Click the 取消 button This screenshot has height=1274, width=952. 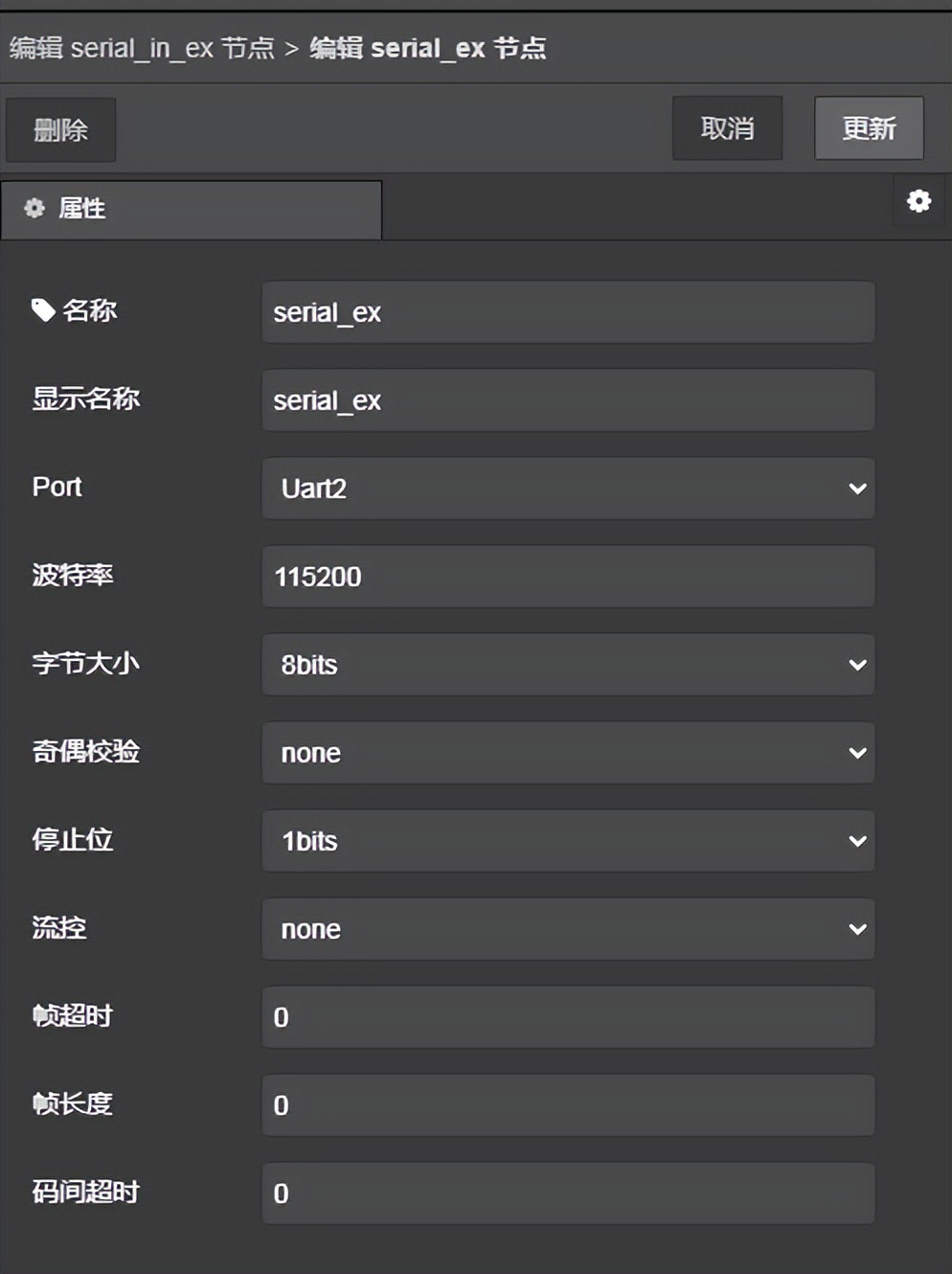pos(727,127)
